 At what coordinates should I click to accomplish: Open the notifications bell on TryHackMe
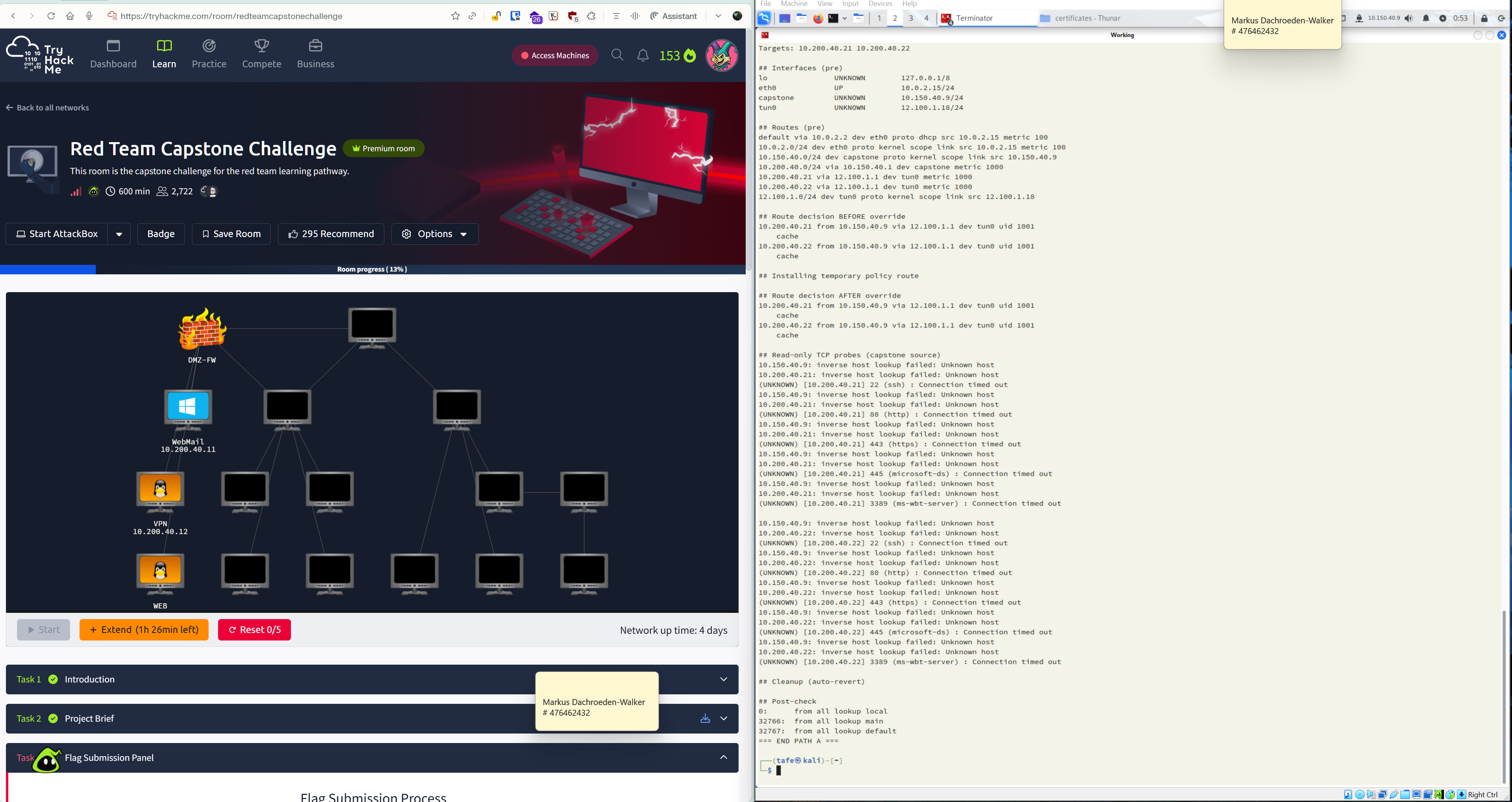click(x=643, y=55)
